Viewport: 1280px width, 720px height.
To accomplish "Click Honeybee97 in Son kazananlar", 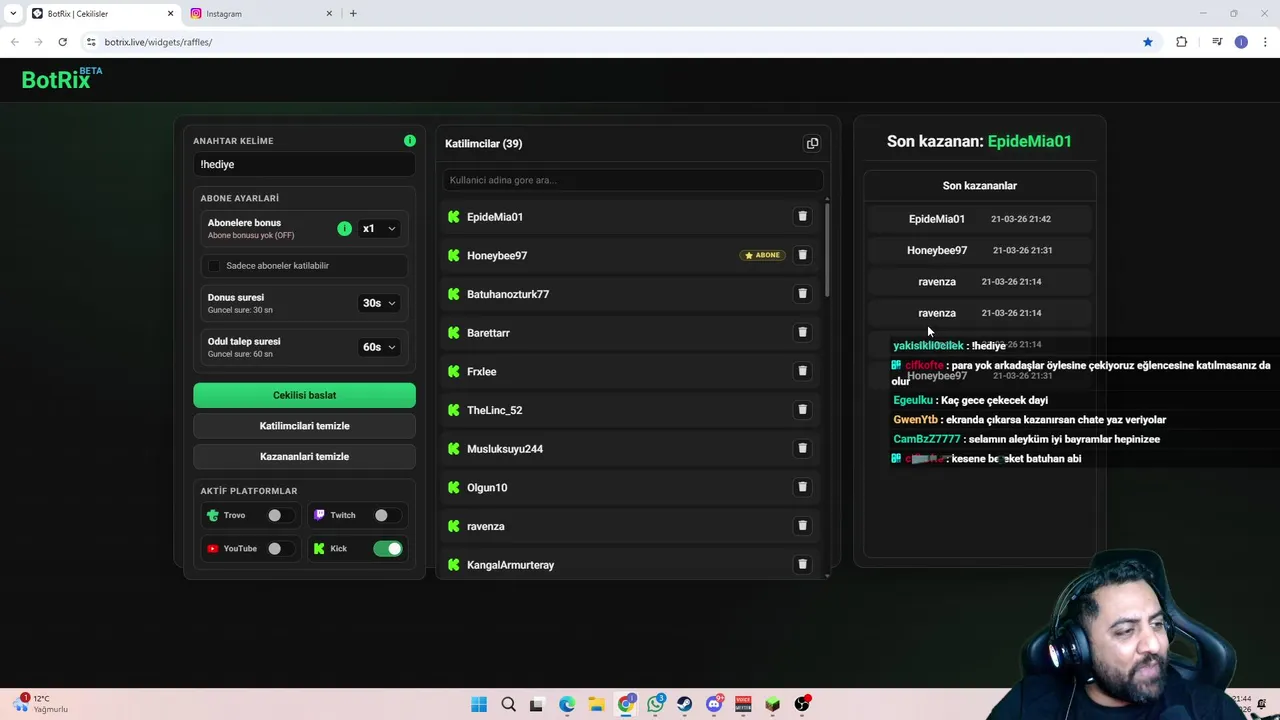I will [937, 250].
